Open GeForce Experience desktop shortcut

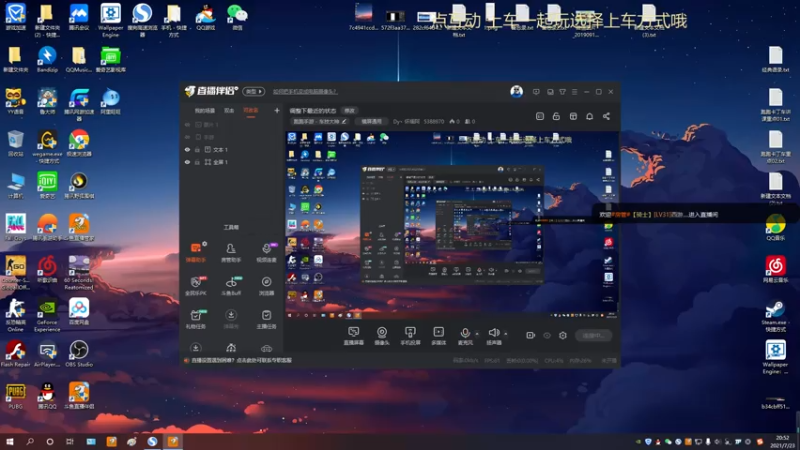pyautogui.click(x=47, y=315)
